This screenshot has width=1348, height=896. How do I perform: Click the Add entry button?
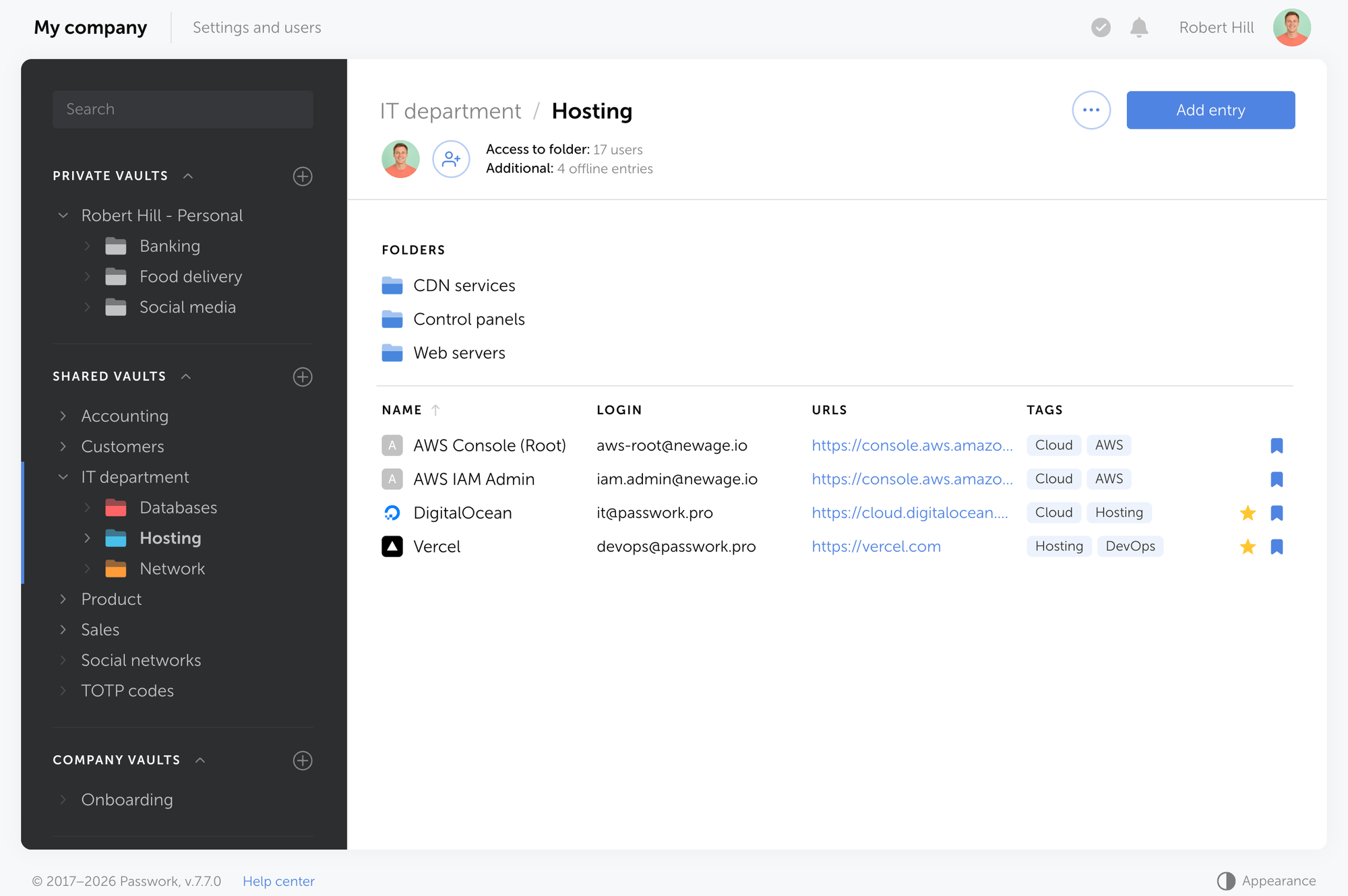[x=1211, y=110]
